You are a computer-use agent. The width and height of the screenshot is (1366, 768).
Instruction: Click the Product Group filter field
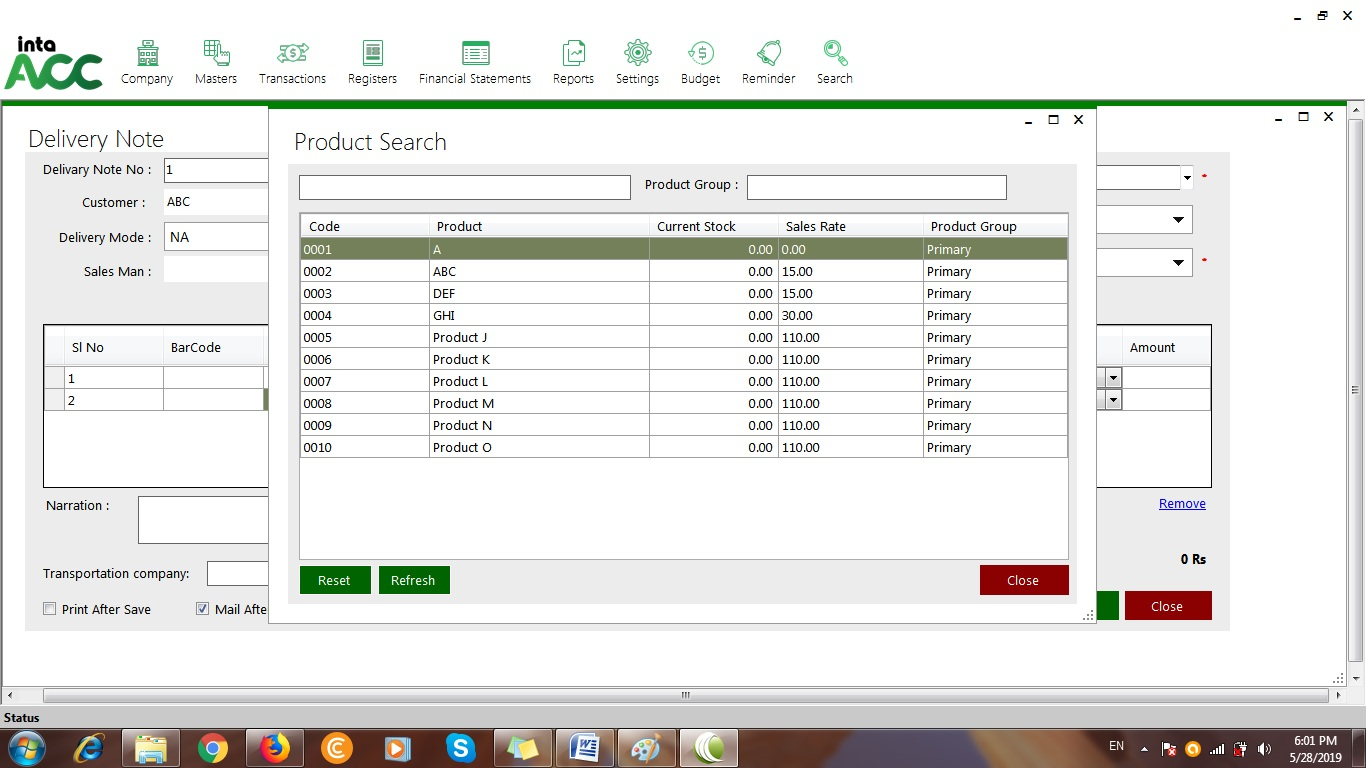pos(876,187)
